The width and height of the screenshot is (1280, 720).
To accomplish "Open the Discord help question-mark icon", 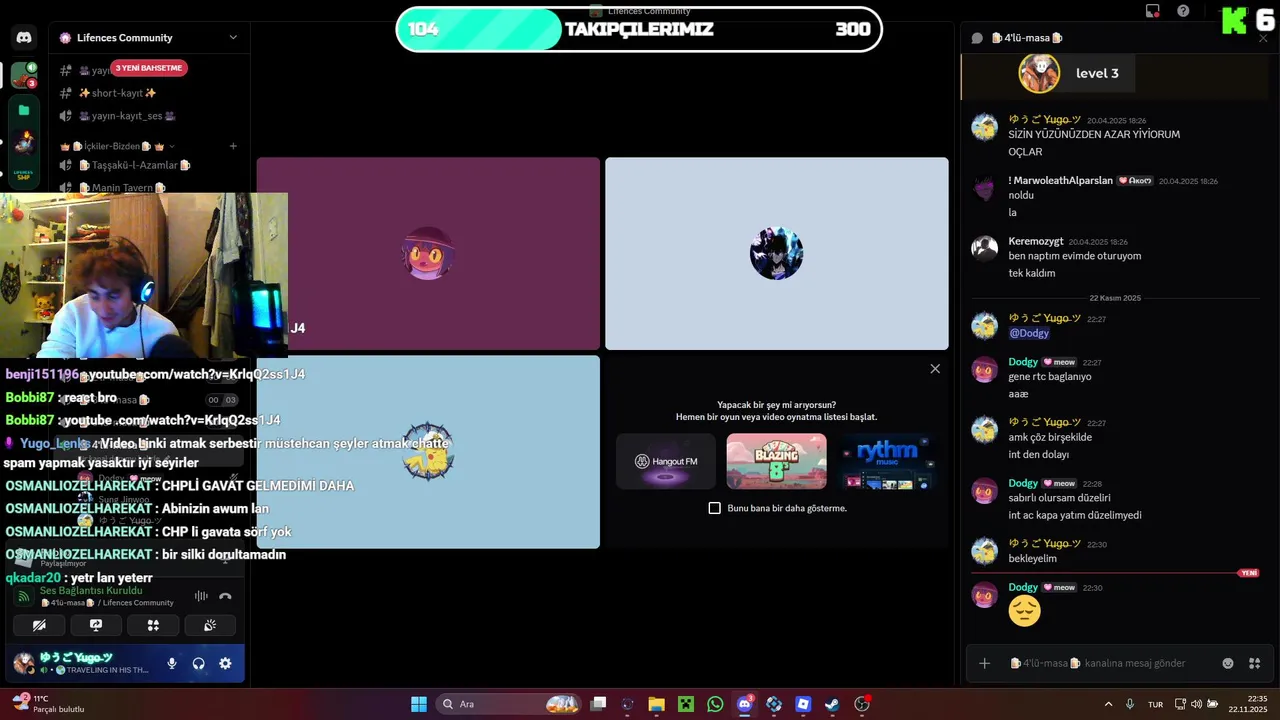I will point(1184,11).
